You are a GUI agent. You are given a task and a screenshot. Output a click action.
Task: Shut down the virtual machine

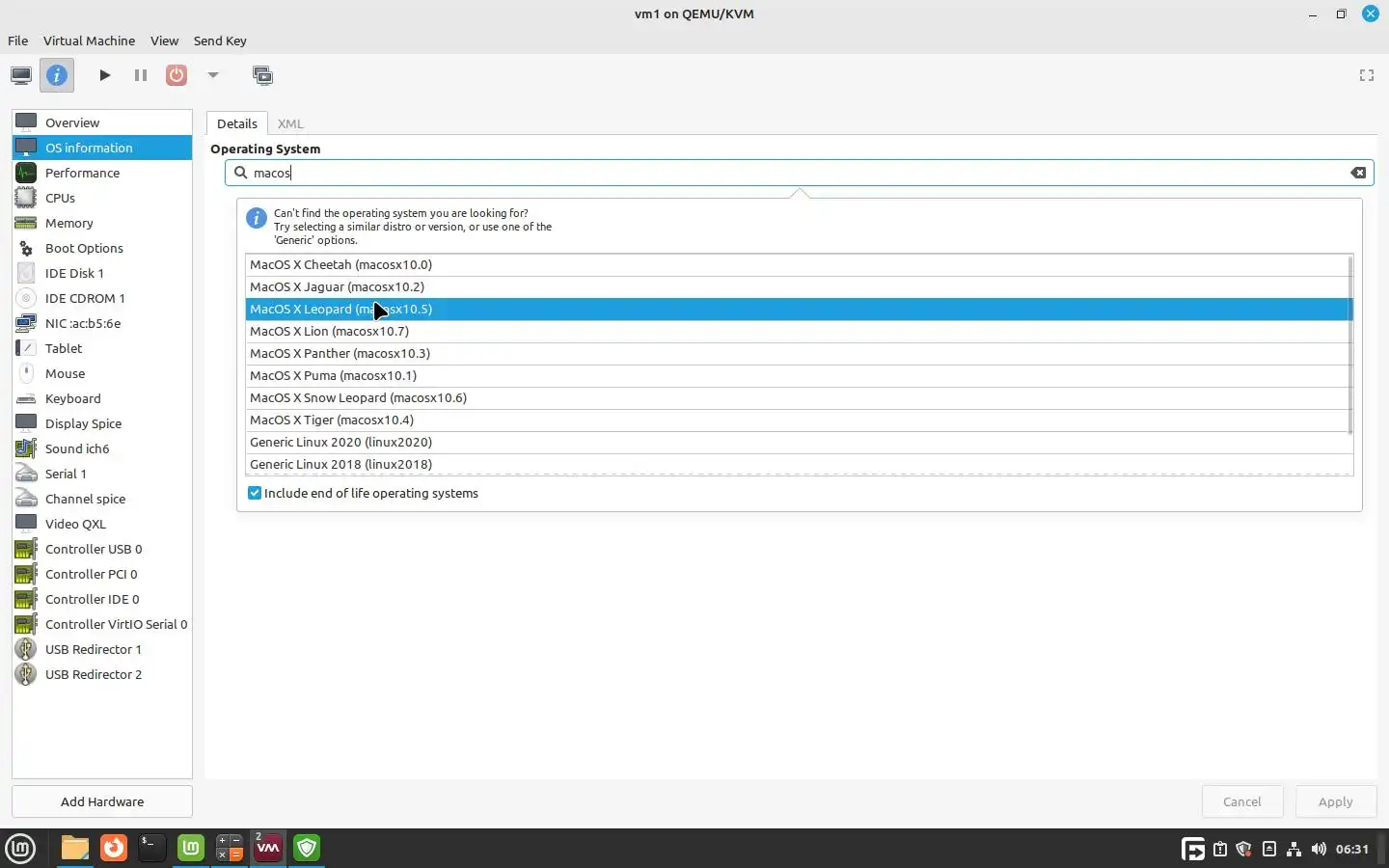tap(177, 75)
